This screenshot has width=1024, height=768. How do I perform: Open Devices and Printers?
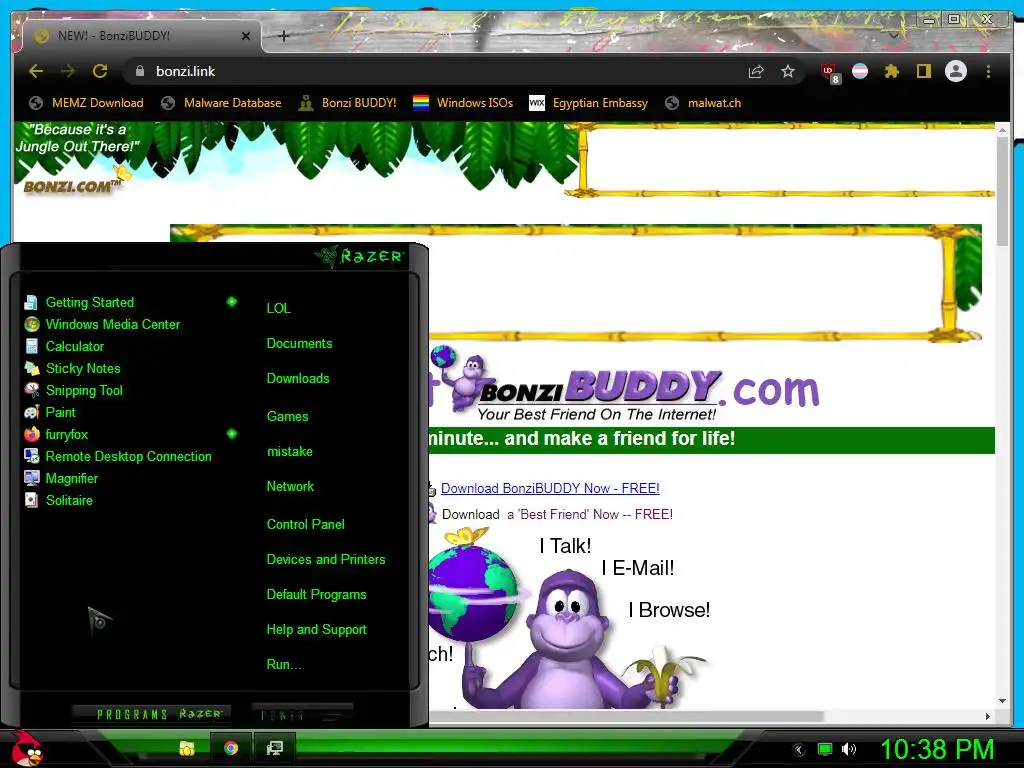pos(326,560)
